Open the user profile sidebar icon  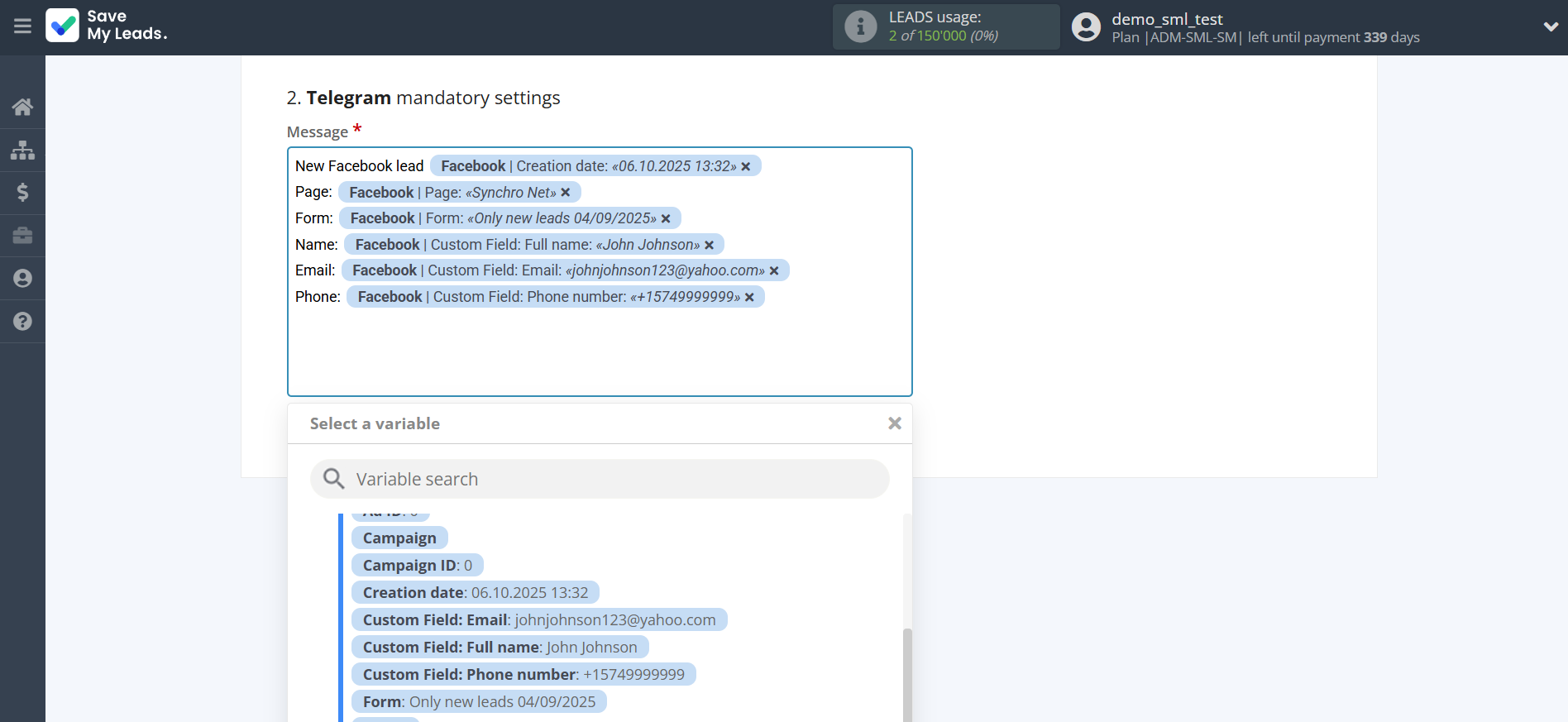pyautogui.click(x=22, y=279)
